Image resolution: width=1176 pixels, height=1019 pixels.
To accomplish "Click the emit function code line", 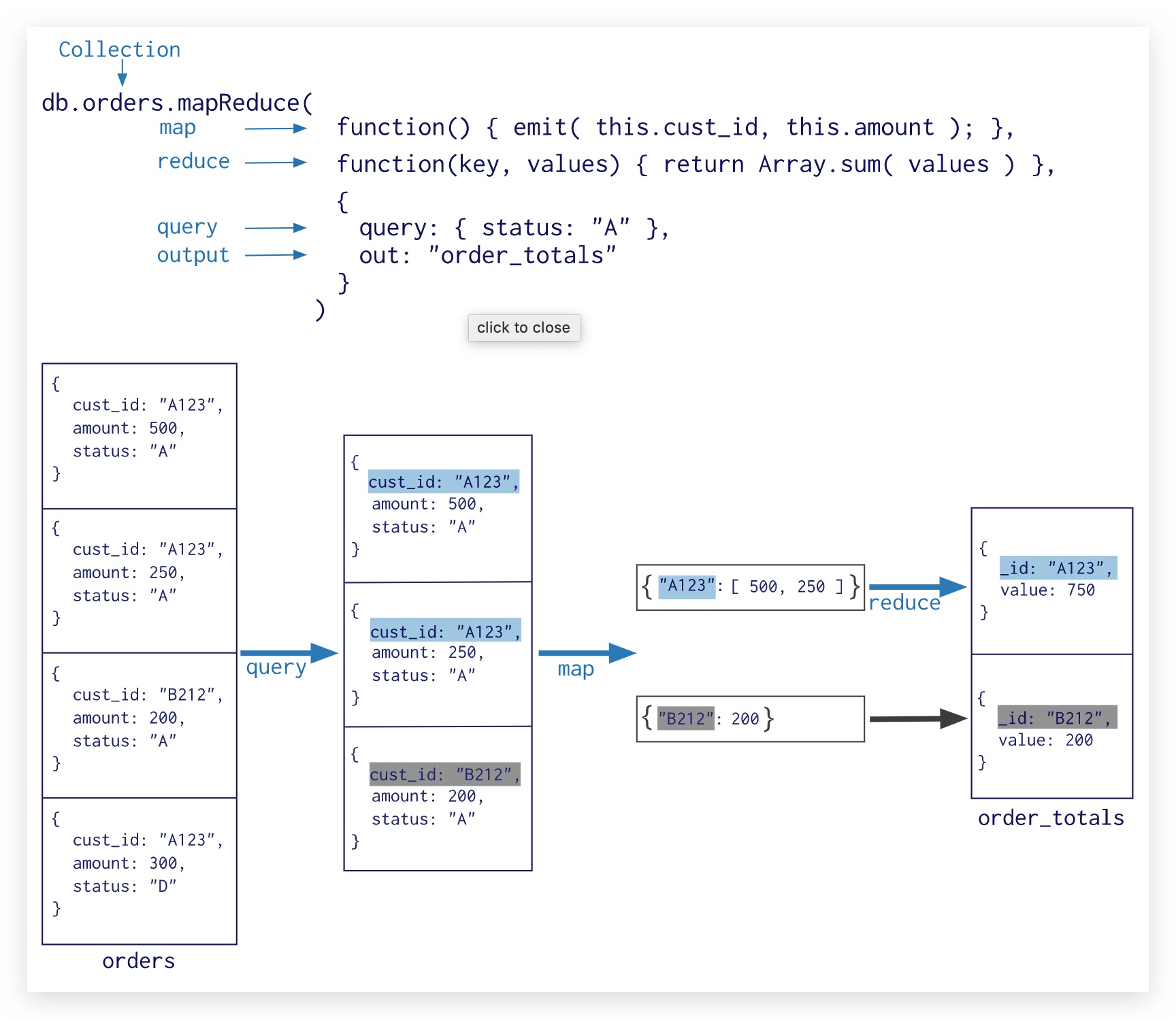I will [675, 127].
